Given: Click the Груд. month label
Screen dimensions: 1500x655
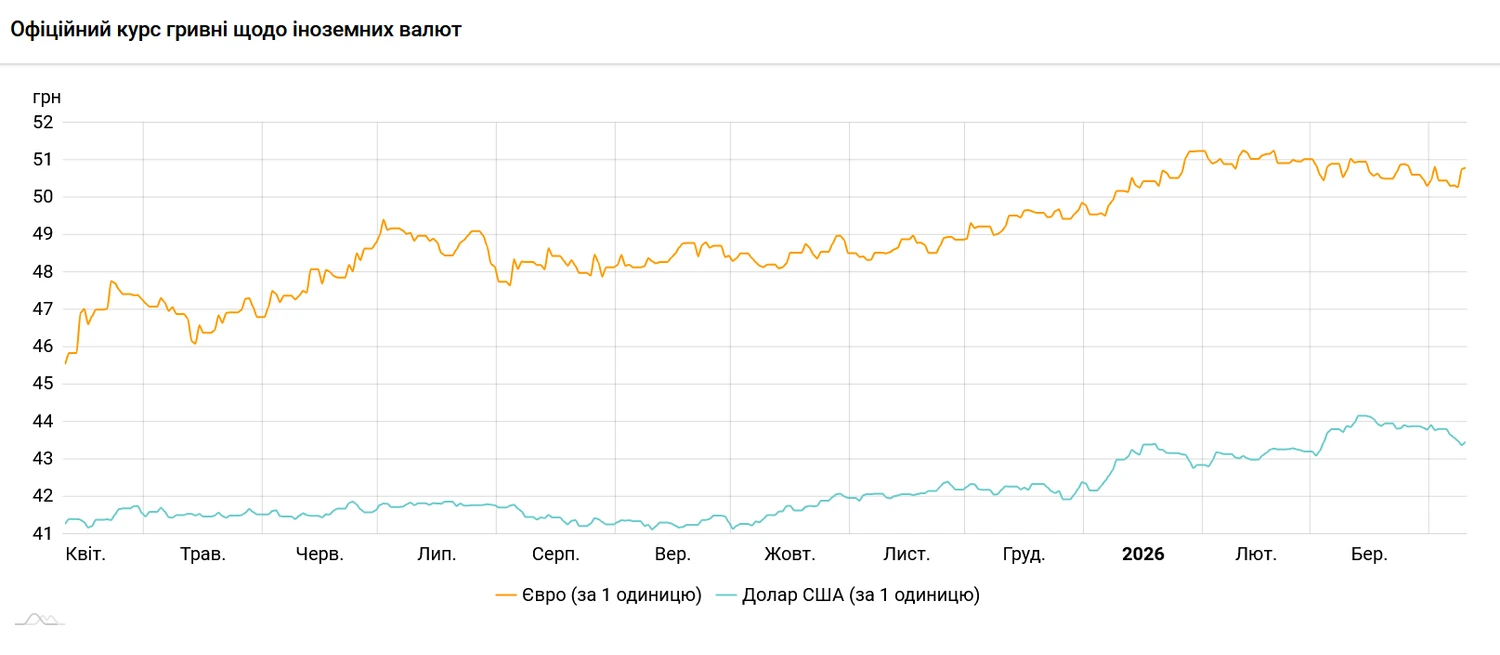Looking at the screenshot, I should pyautogui.click(x=1024, y=554).
